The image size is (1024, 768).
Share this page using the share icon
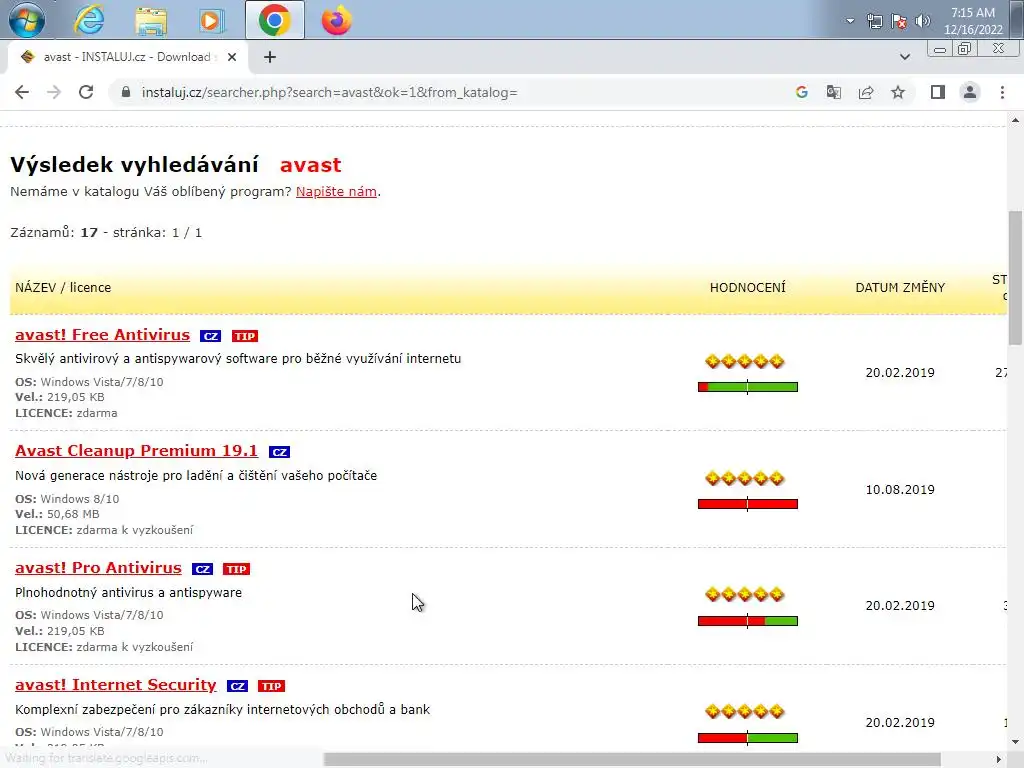click(866, 92)
